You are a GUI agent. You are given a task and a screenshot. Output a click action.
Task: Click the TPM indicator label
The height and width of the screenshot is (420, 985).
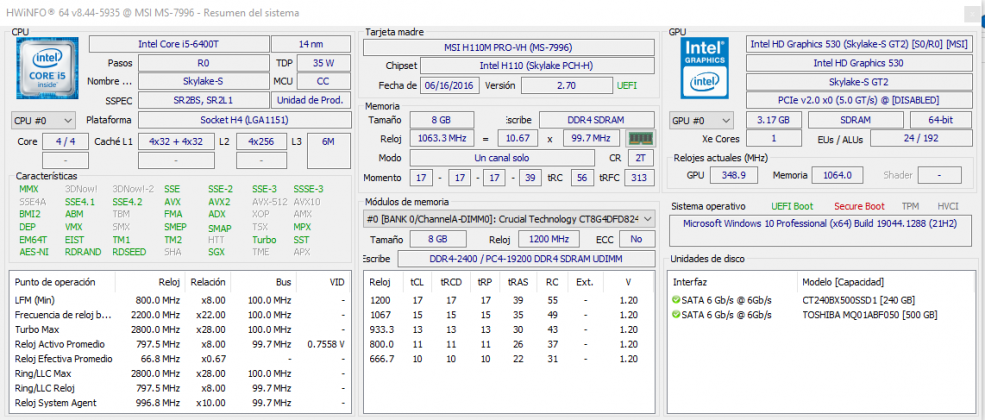point(909,206)
